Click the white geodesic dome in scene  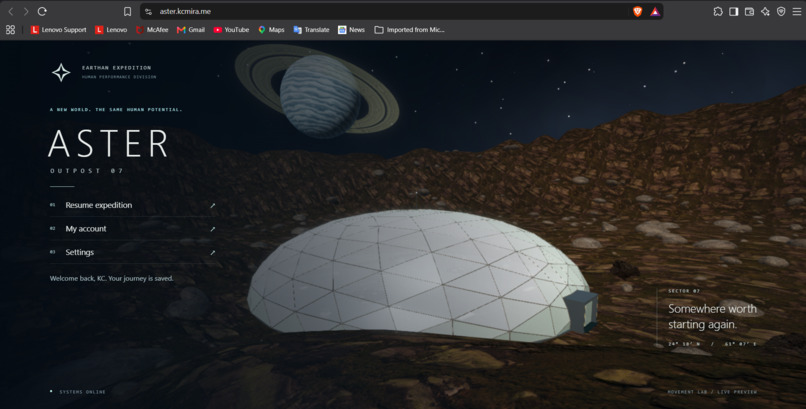419,276
